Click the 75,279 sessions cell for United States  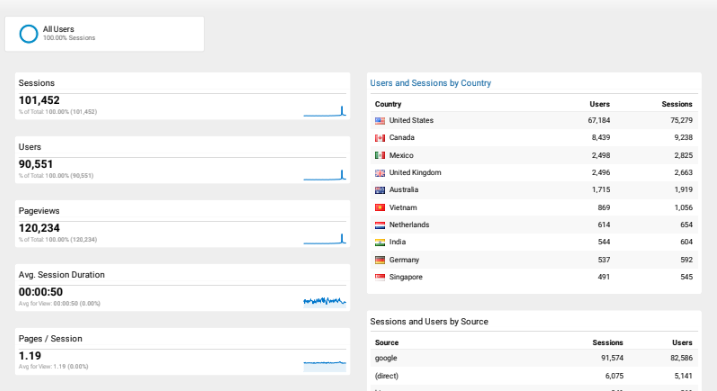click(681, 120)
